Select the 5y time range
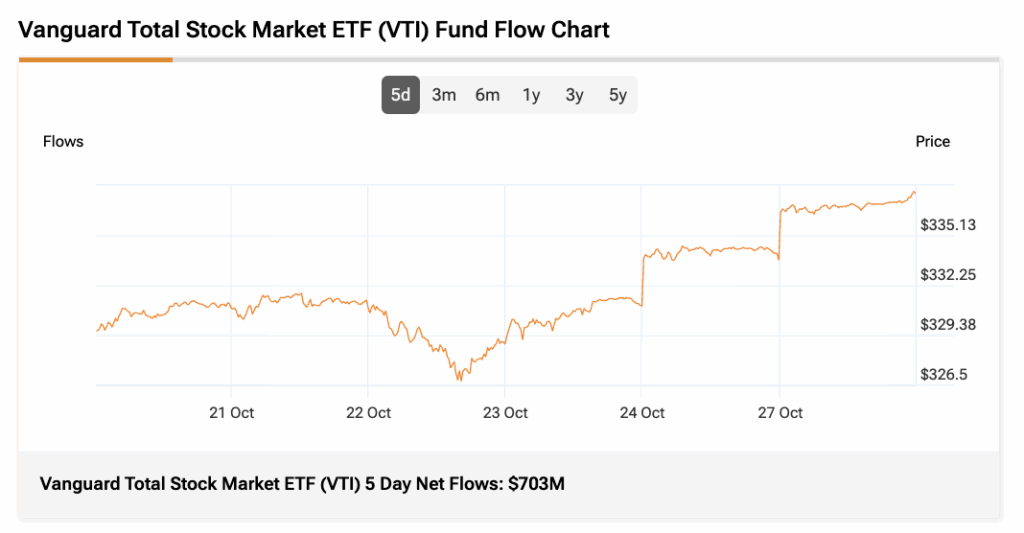Viewport: 1024px width, 533px height. pos(618,96)
